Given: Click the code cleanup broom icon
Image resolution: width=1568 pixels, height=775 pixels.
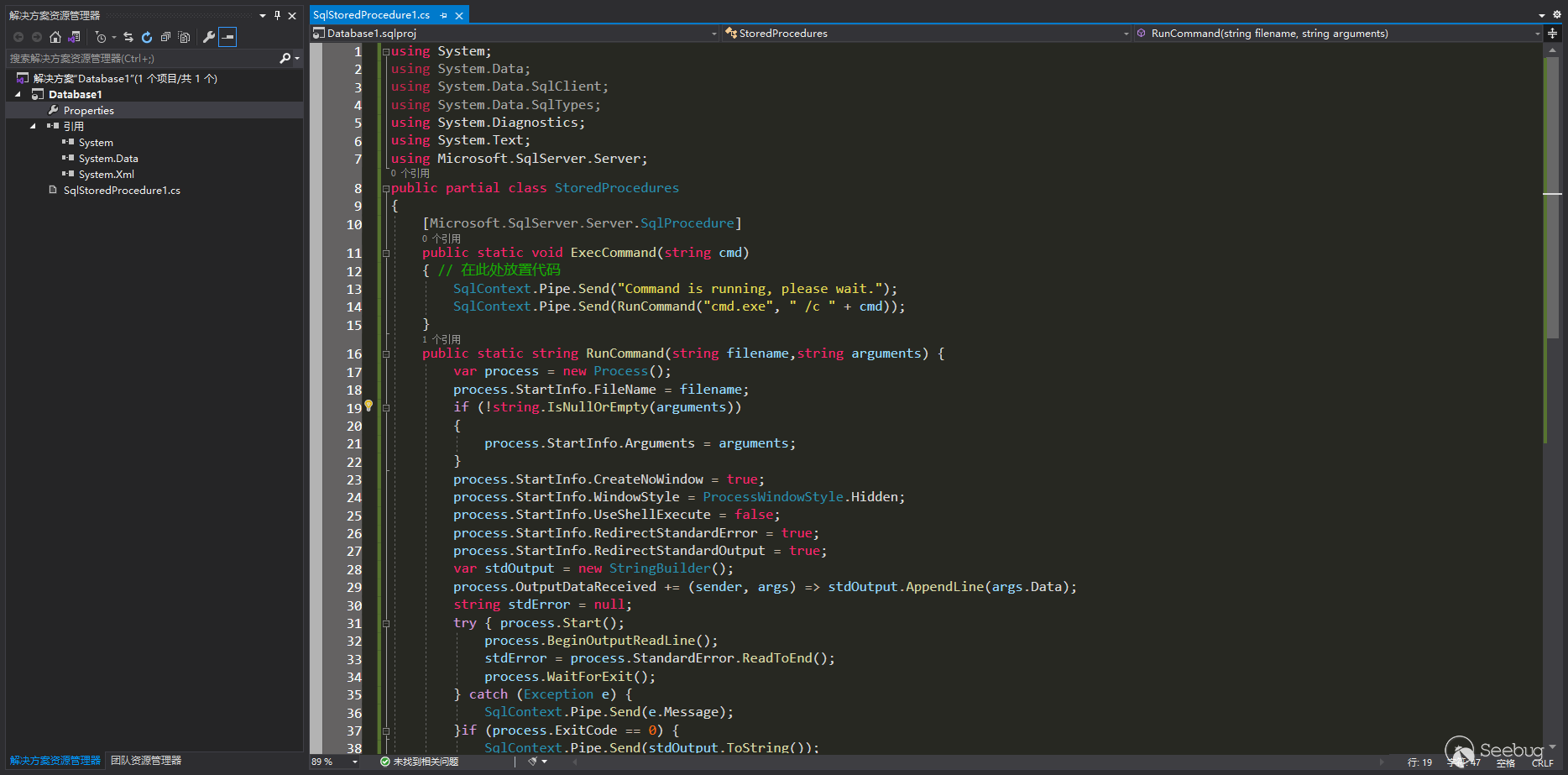Looking at the screenshot, I should 533,762.
